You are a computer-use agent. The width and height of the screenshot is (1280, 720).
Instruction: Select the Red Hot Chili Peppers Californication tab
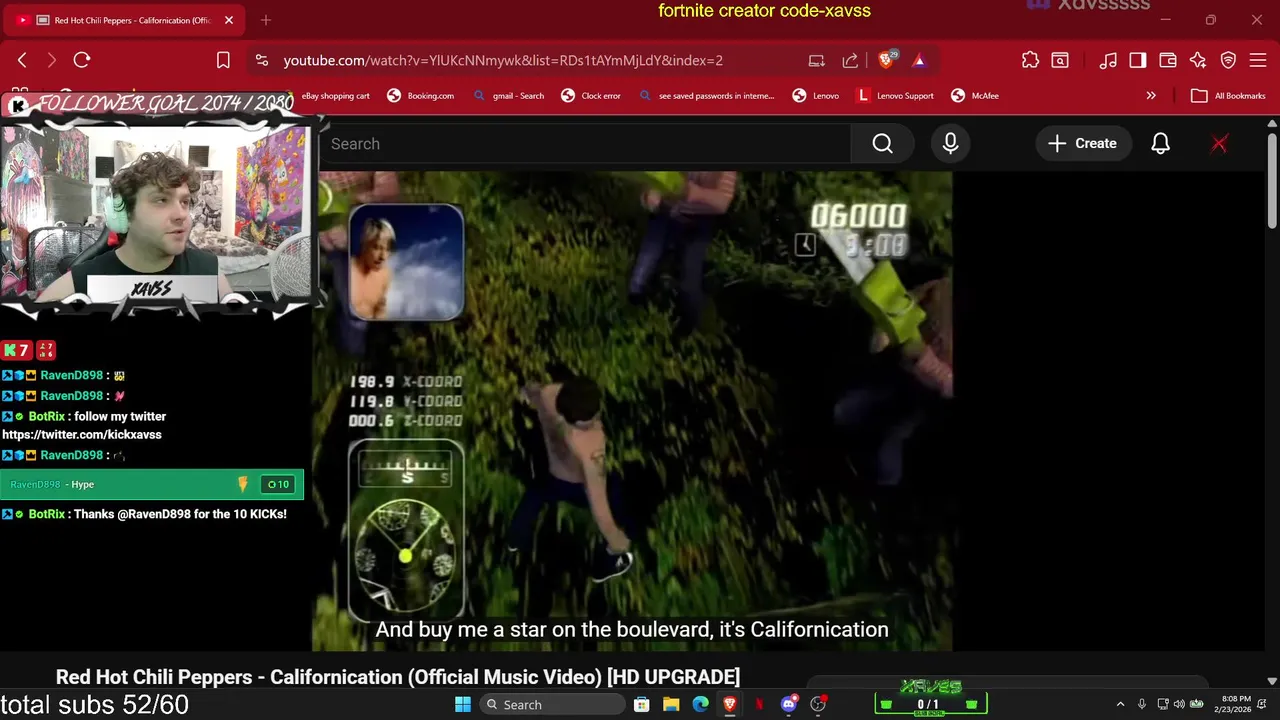(125, 20)
